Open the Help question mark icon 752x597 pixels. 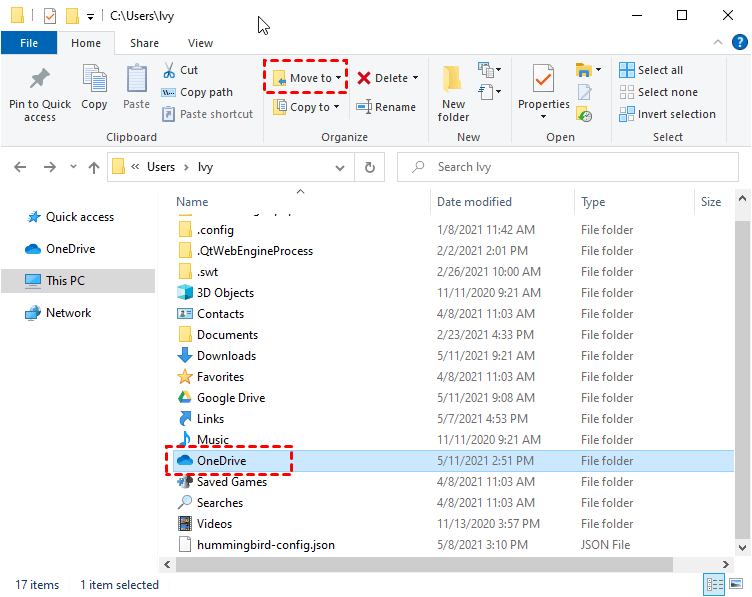point(739,42)
